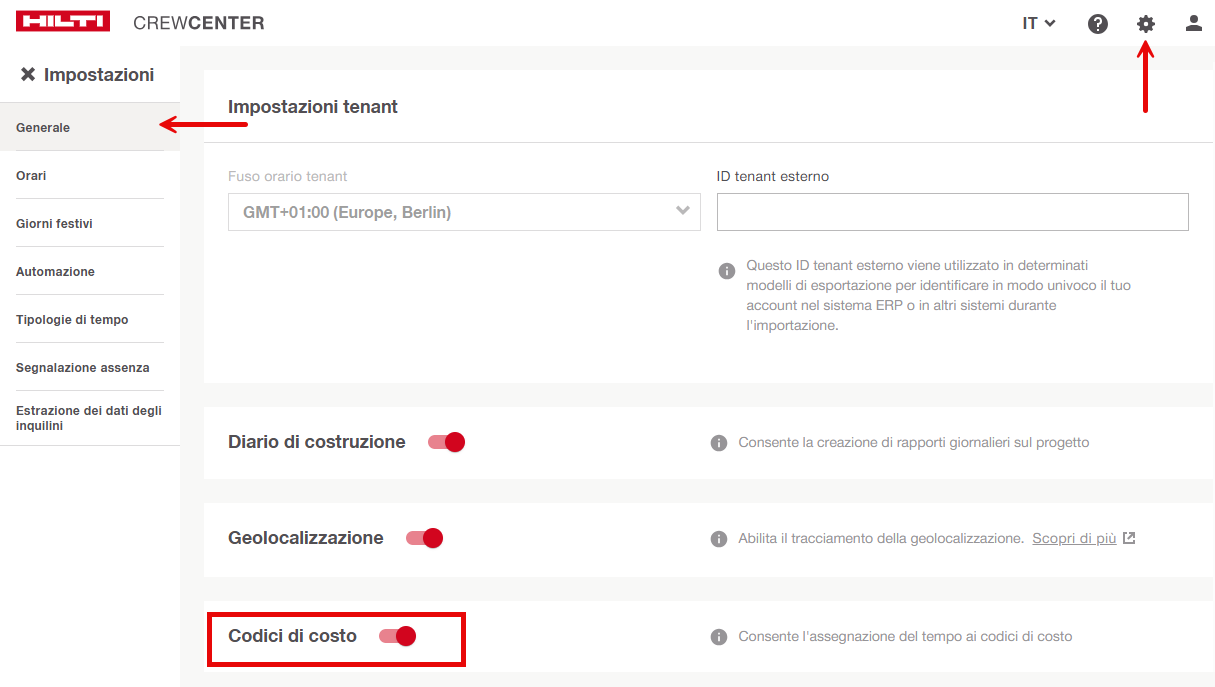Click the settings gear icon
1215x687 pixels.
[x=1146, y=24]
